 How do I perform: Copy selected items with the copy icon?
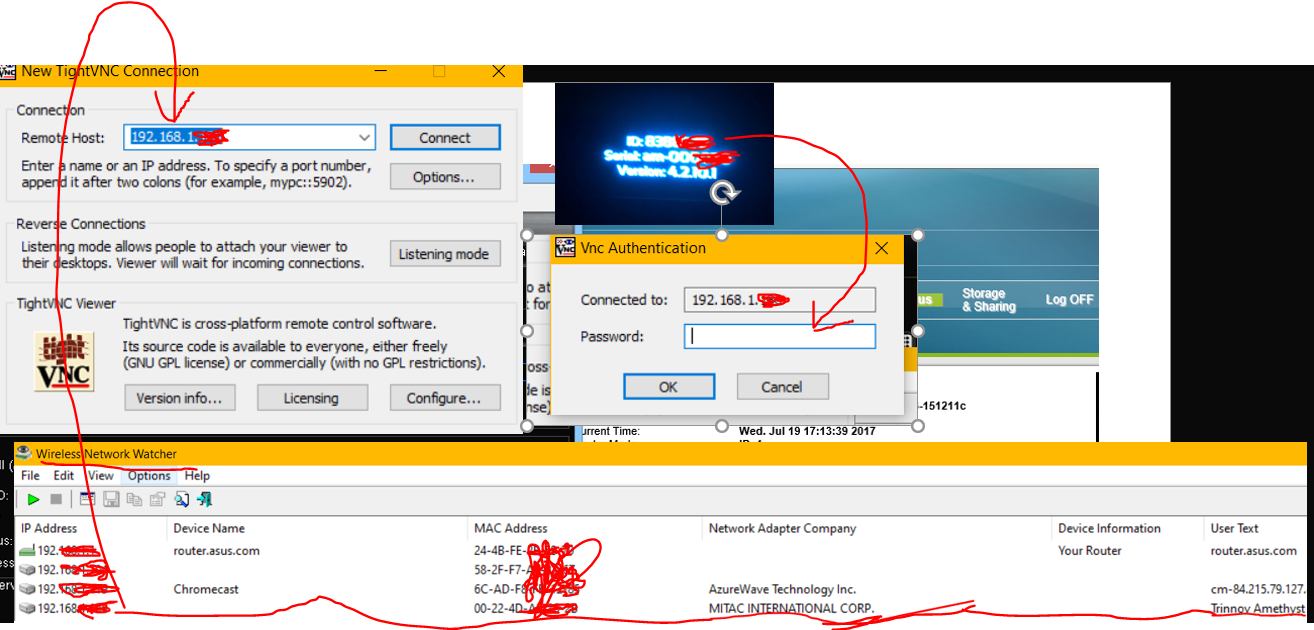(134, 499)
